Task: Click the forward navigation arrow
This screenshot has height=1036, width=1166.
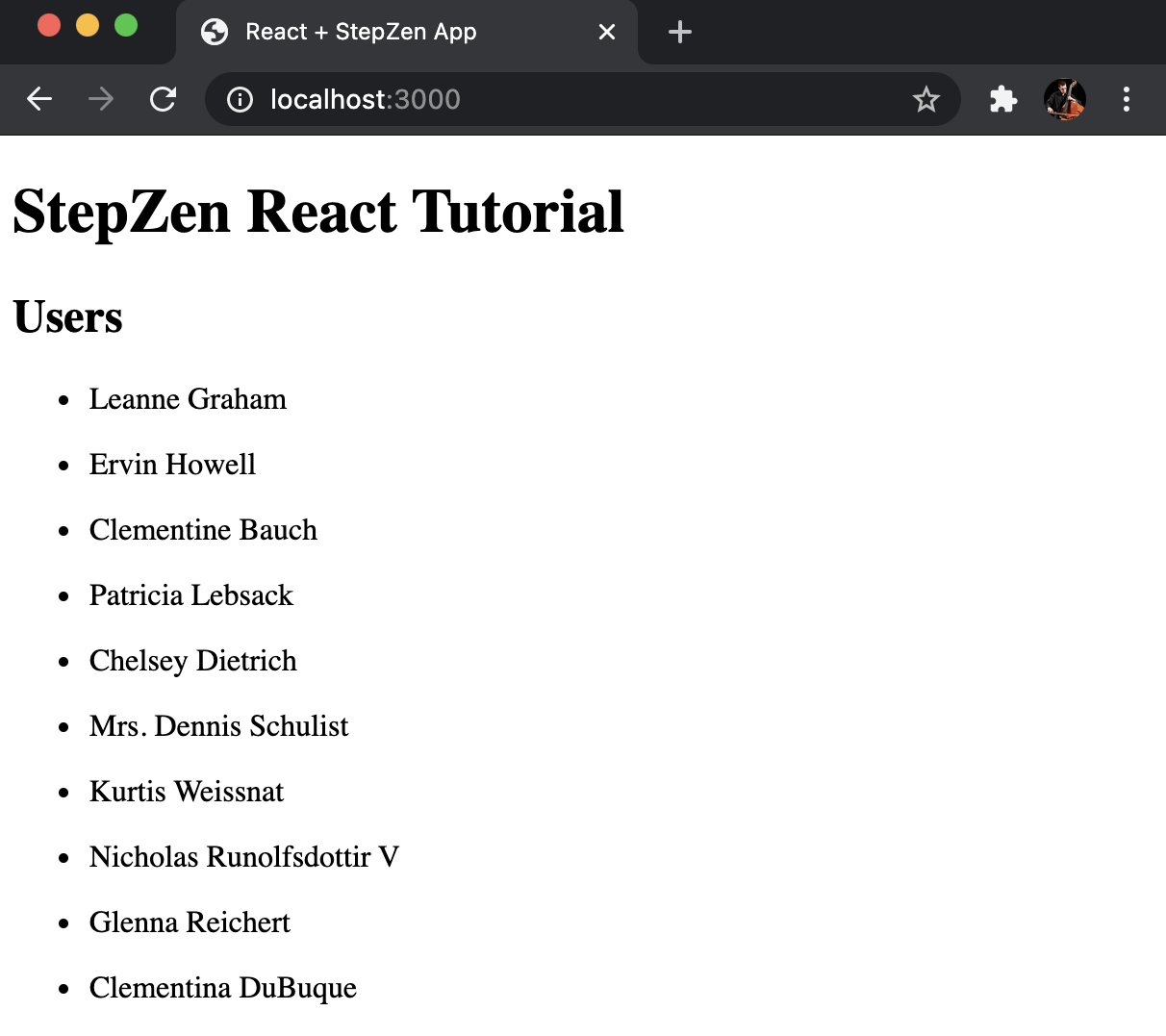Action: point(100,99)
